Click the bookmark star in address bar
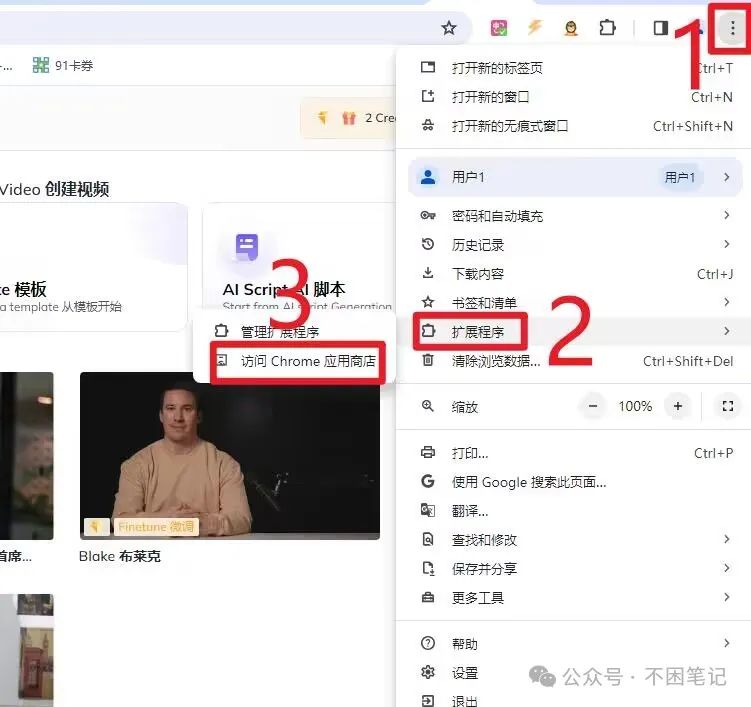The height and width of the screenshot is (707, 751). [449, 28]
